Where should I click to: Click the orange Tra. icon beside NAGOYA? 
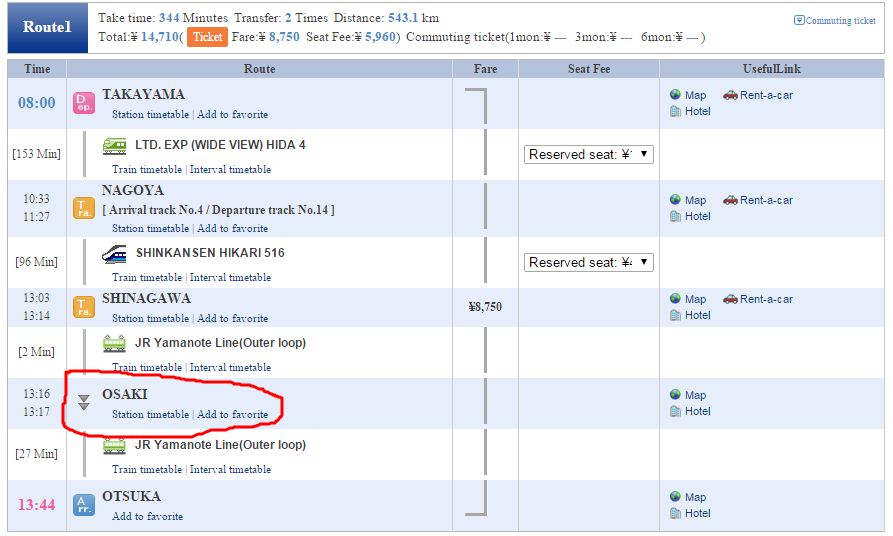pyautogui.click(x=84, y=208)
